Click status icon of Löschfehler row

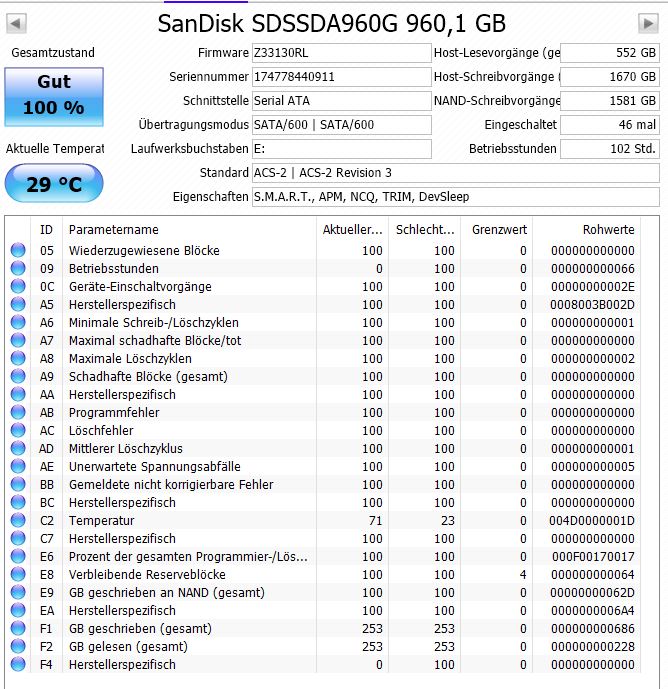click(x=18, y=430)
